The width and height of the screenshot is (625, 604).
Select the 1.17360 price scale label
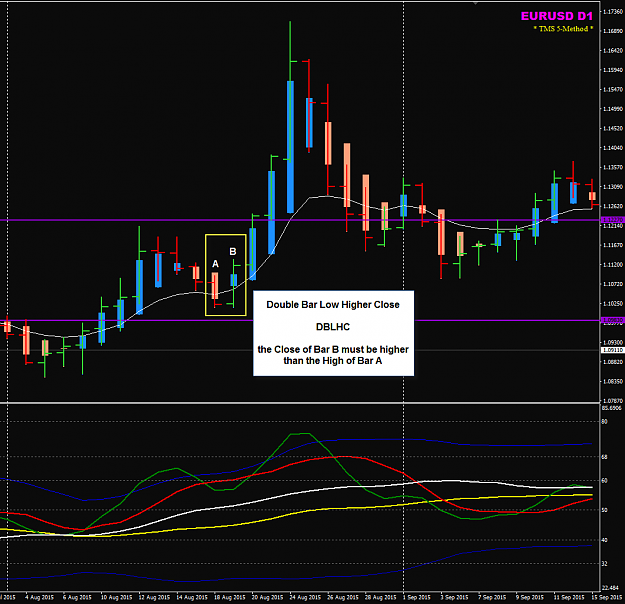[x=613, y=12]
